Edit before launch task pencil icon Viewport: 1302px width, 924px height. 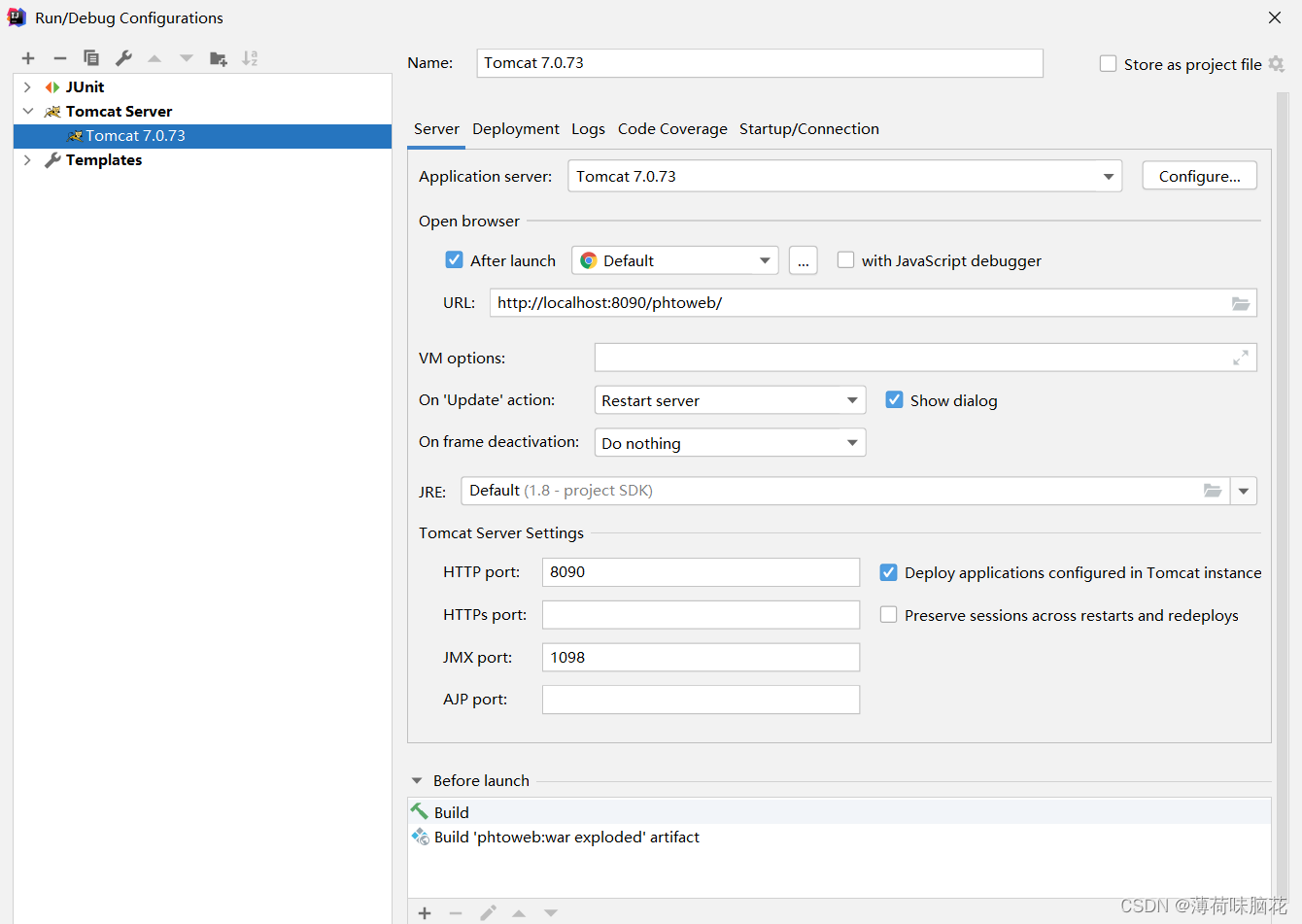[488, 912]
